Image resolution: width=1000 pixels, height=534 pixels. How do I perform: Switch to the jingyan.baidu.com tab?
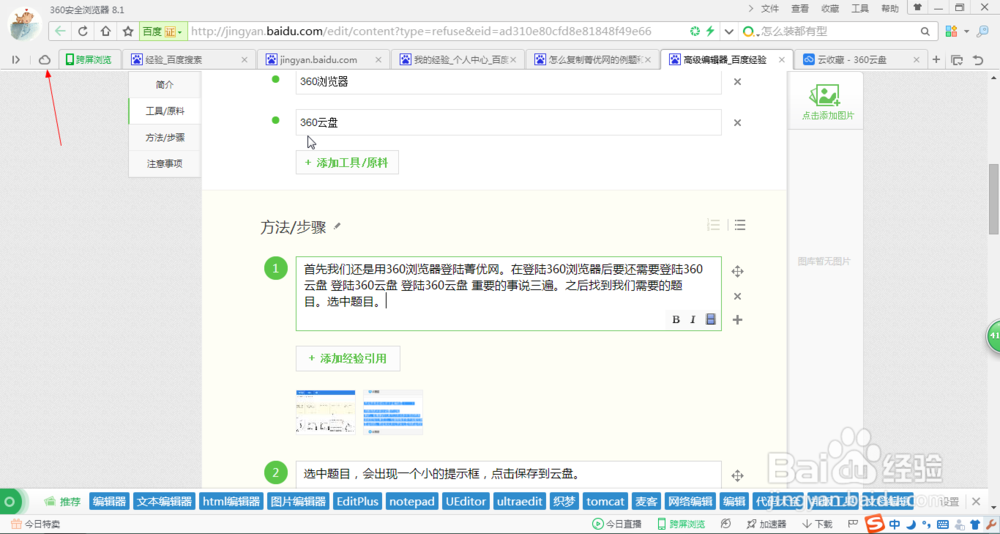(x=323, y=60)
